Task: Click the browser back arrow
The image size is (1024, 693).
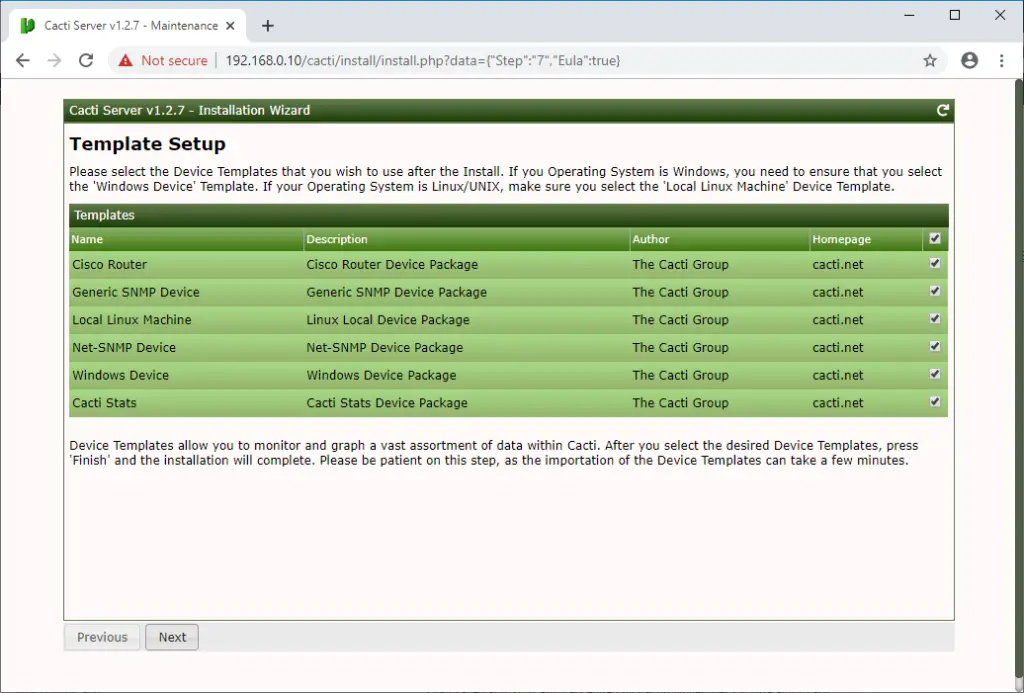Action: (x=23, y=60)
